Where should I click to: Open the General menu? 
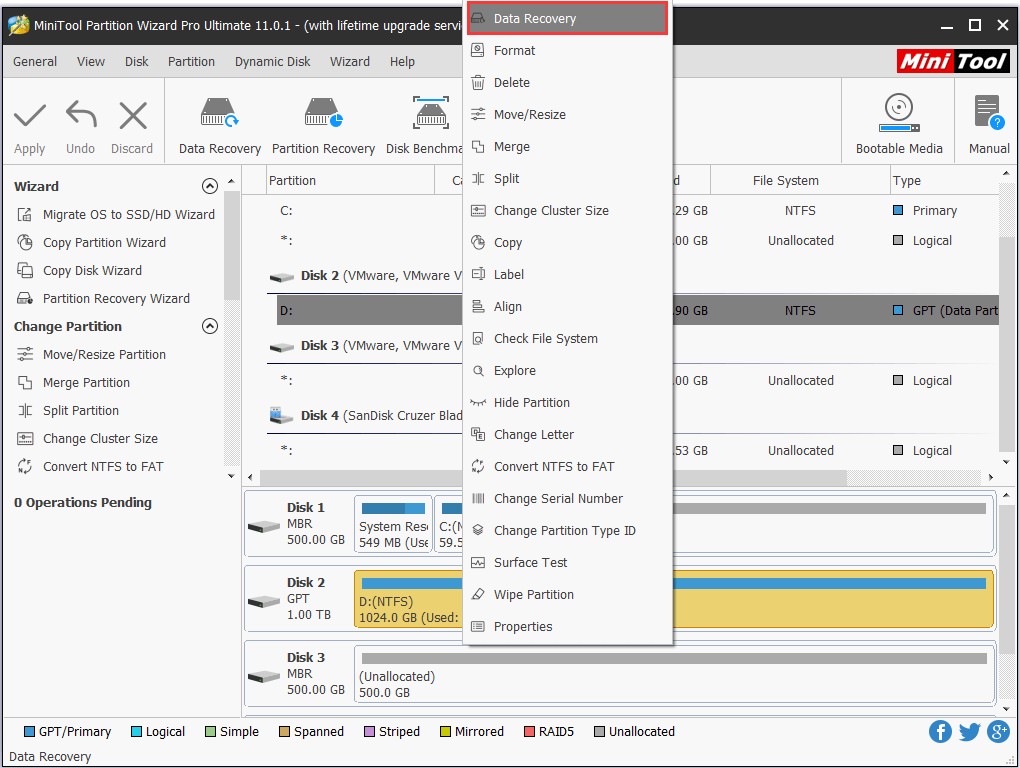(35, 62)
